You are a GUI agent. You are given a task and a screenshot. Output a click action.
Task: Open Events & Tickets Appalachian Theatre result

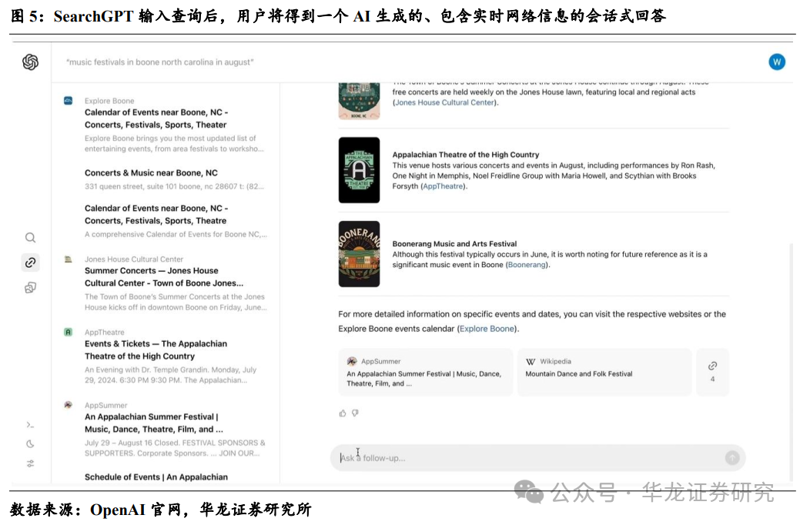[156, 350]
